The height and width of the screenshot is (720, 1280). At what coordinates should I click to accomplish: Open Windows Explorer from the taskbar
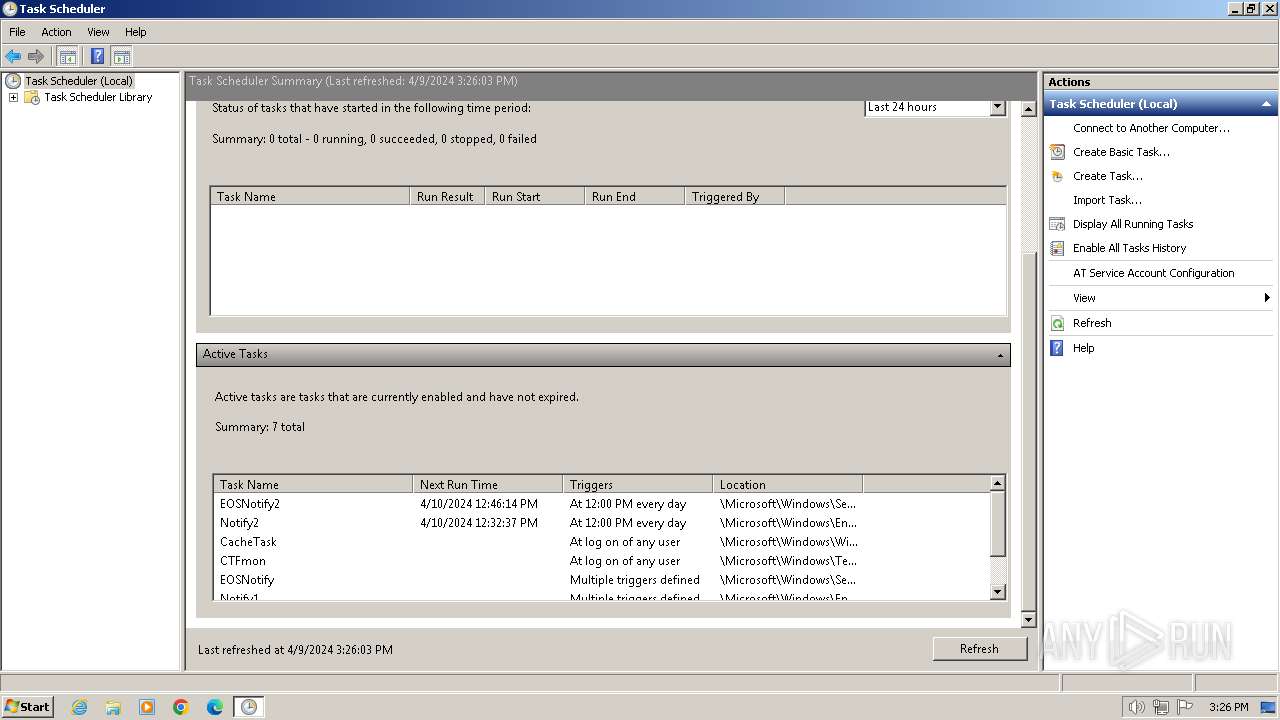113,707
